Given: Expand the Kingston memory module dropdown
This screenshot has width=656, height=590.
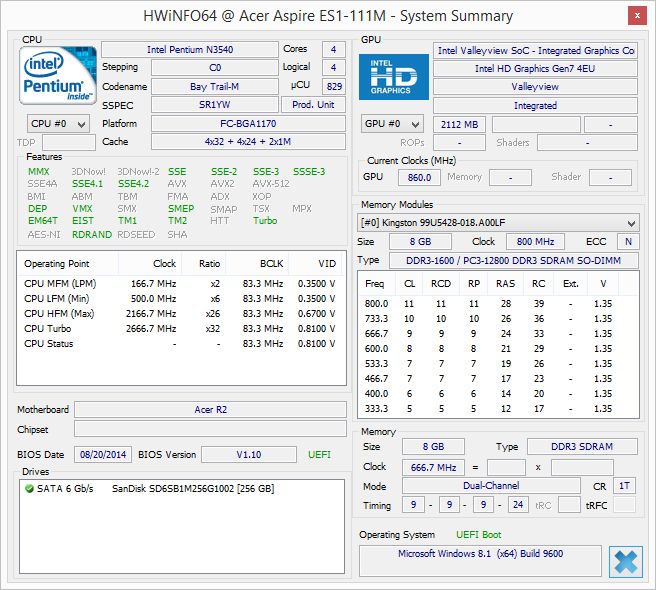Looking at the screenshot, I should pyautogui.click(x=498, y=223).
